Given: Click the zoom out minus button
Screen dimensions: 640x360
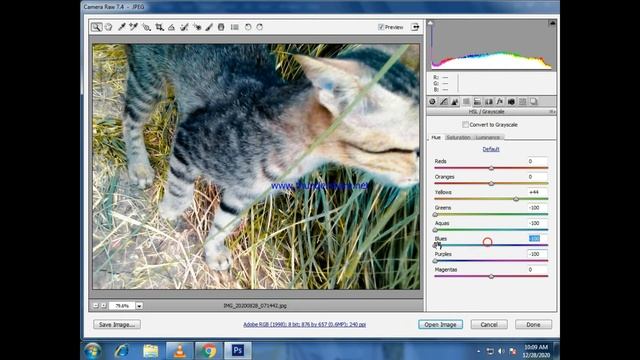Looking at the screenshot, I should 96,305.
